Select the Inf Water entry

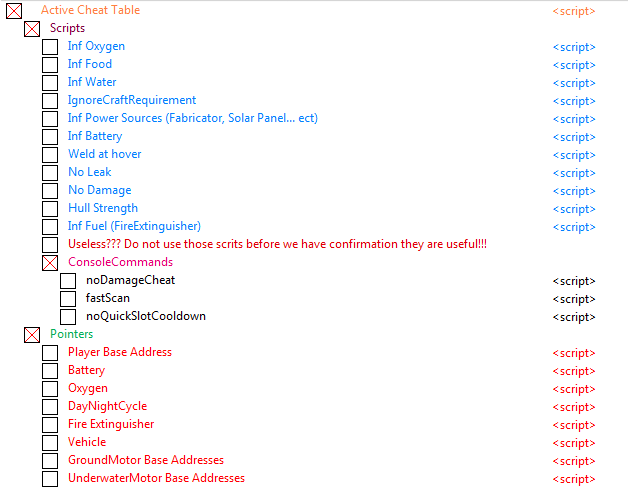pyautogui.click(x=92, y=82)
